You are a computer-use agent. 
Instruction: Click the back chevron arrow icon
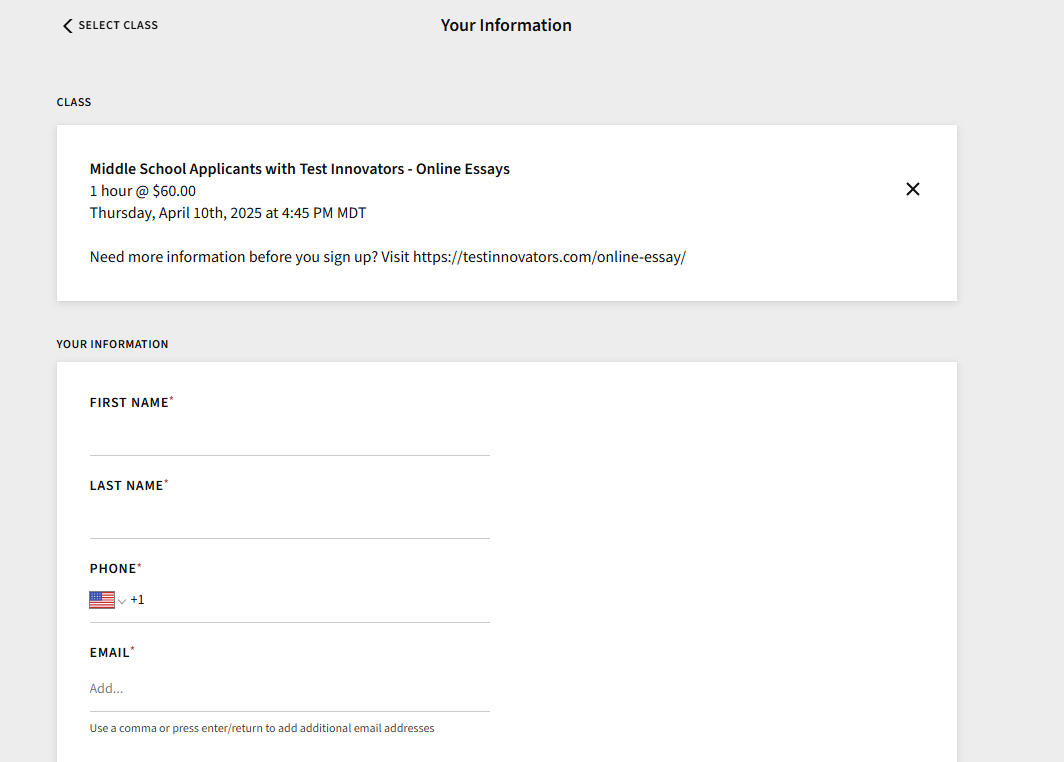pos(68,26)
